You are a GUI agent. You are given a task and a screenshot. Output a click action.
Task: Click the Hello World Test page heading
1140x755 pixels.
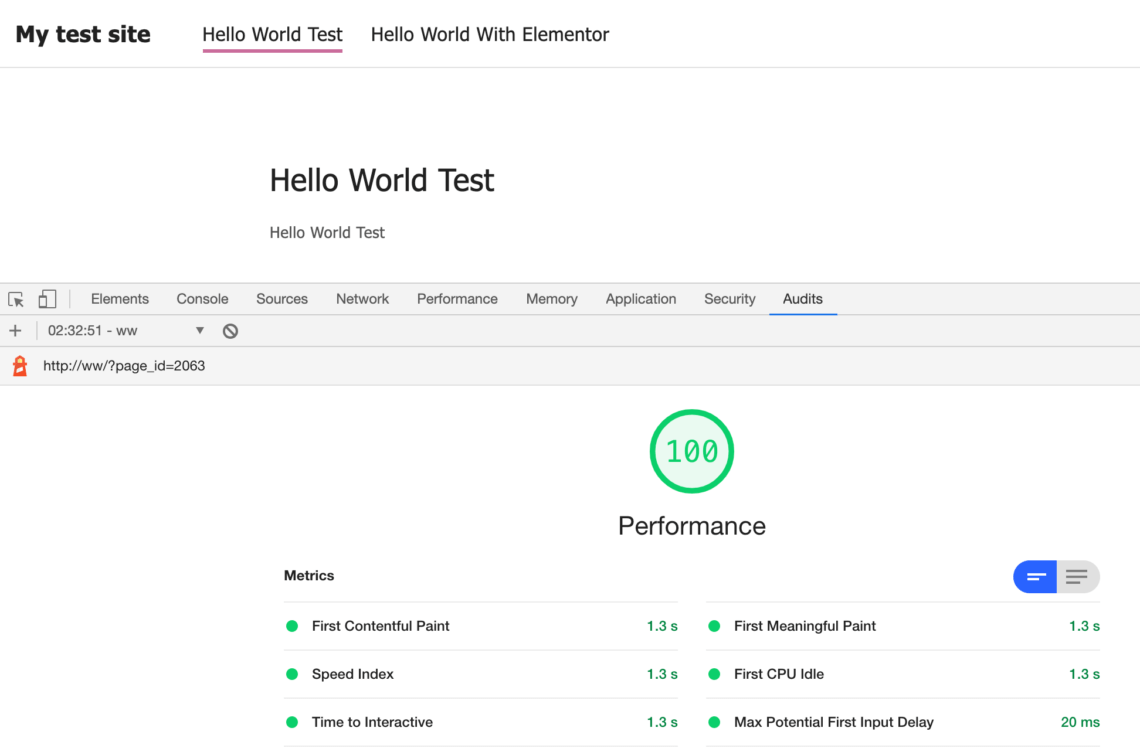click(x=382, y=180)
